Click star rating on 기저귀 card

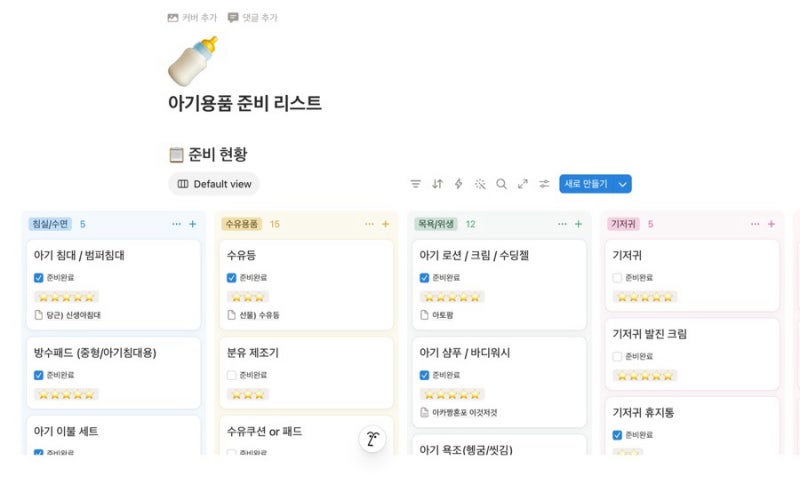tap(645, 297)
